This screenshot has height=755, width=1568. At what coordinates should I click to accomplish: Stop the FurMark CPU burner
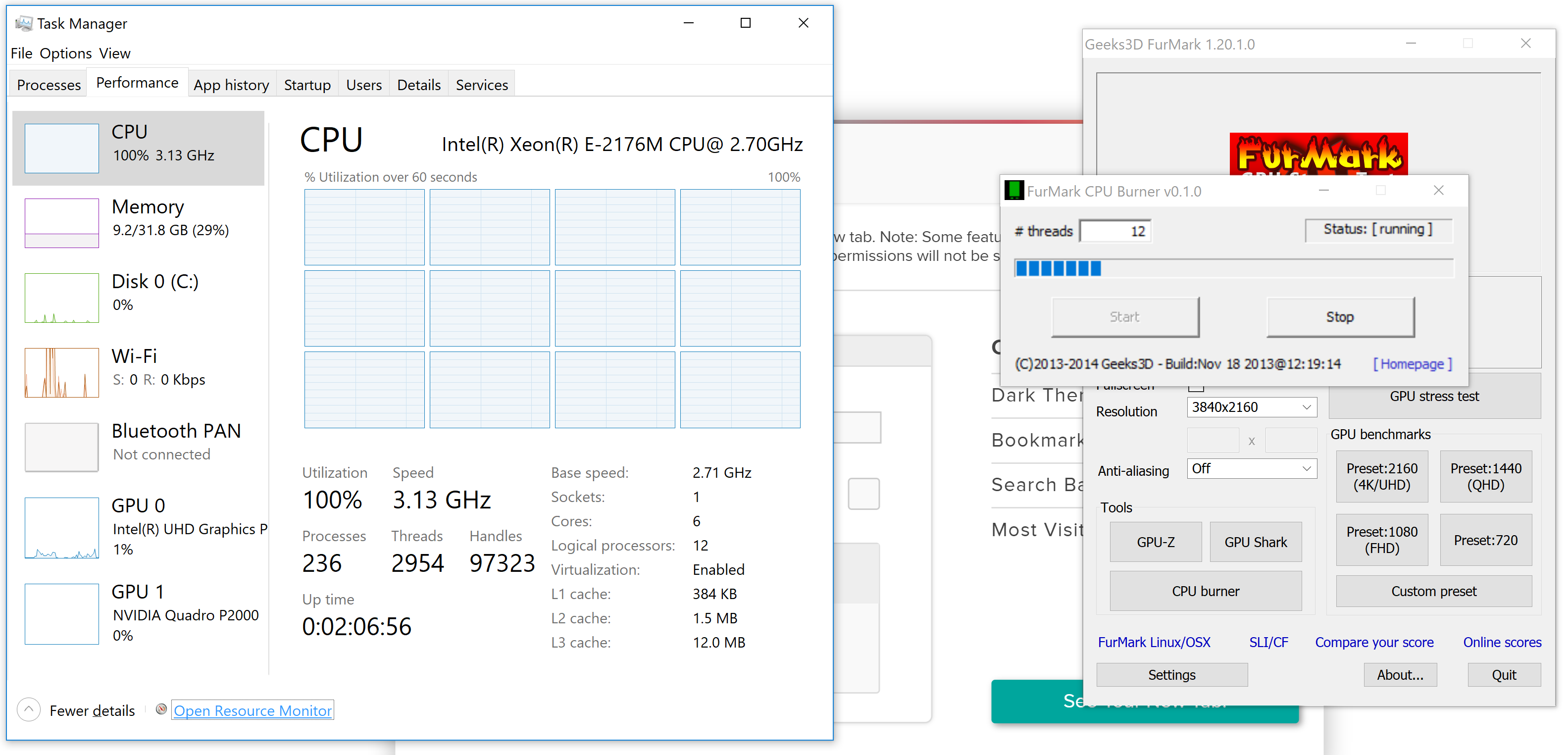[x=1340, y=317]
